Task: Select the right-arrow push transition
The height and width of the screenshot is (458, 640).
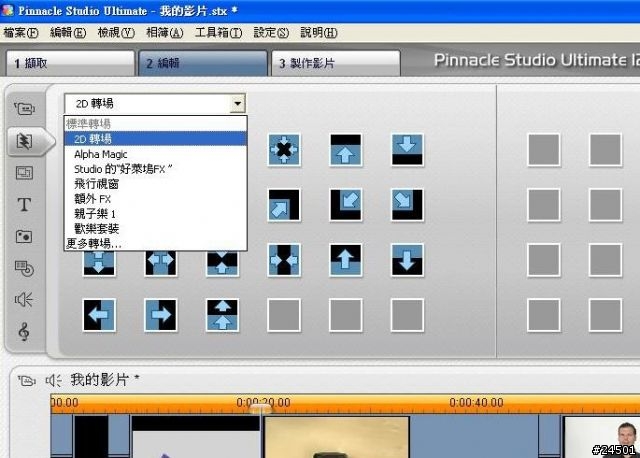Action: tap(161, 315)
